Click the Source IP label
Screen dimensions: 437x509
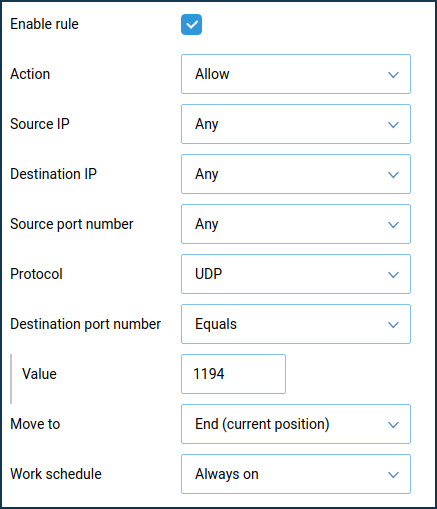pyautogui.click(x=40, y=124)
